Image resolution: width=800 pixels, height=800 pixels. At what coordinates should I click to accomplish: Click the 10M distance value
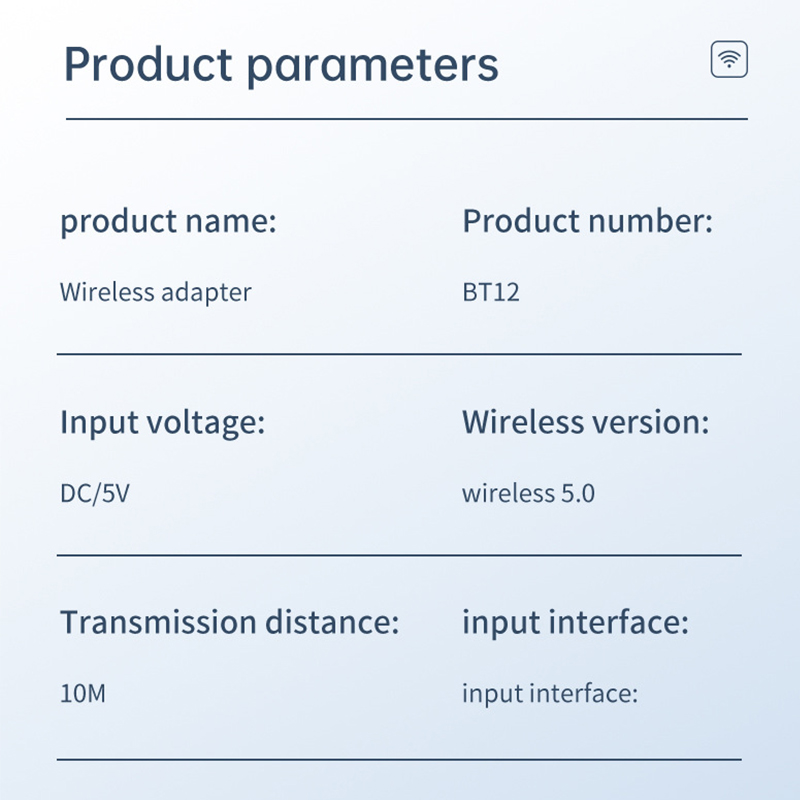tap(83, 694)
